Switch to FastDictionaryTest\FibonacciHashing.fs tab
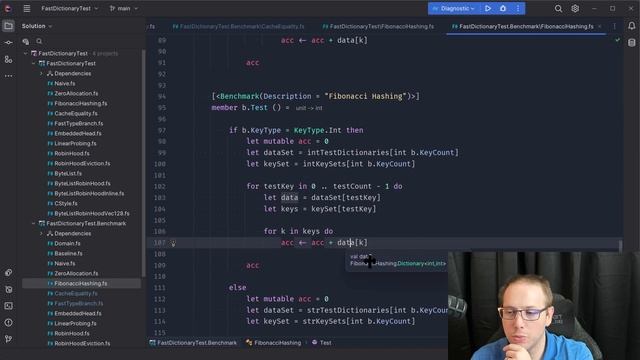 tap(378, 26)
